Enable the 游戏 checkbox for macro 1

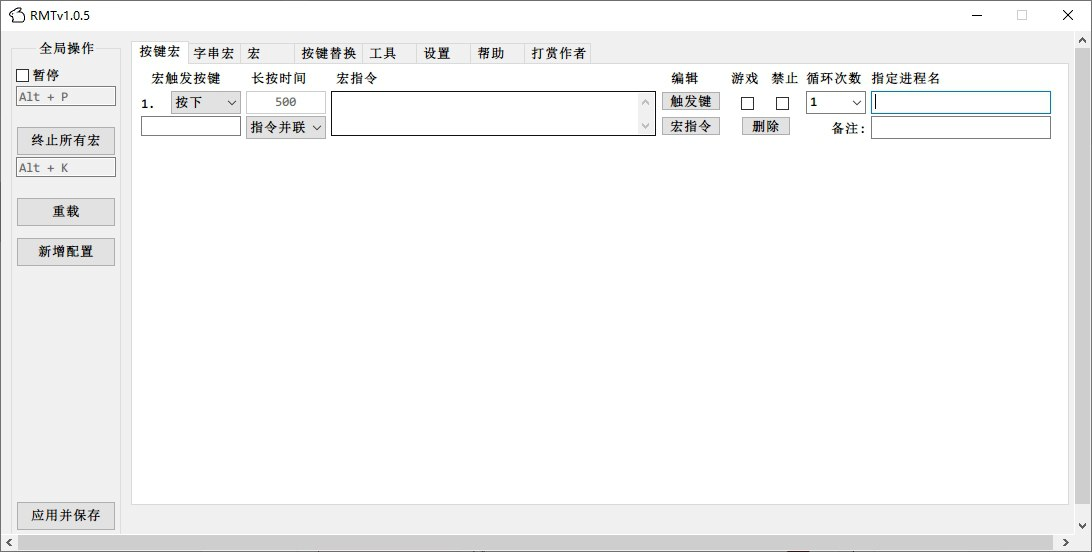747,103
